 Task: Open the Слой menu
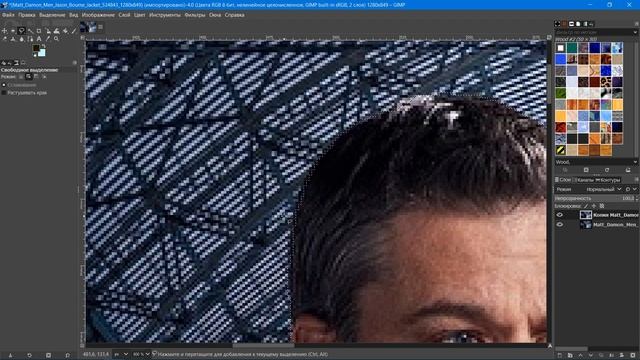pyautogui.click(x=124, y=15)
